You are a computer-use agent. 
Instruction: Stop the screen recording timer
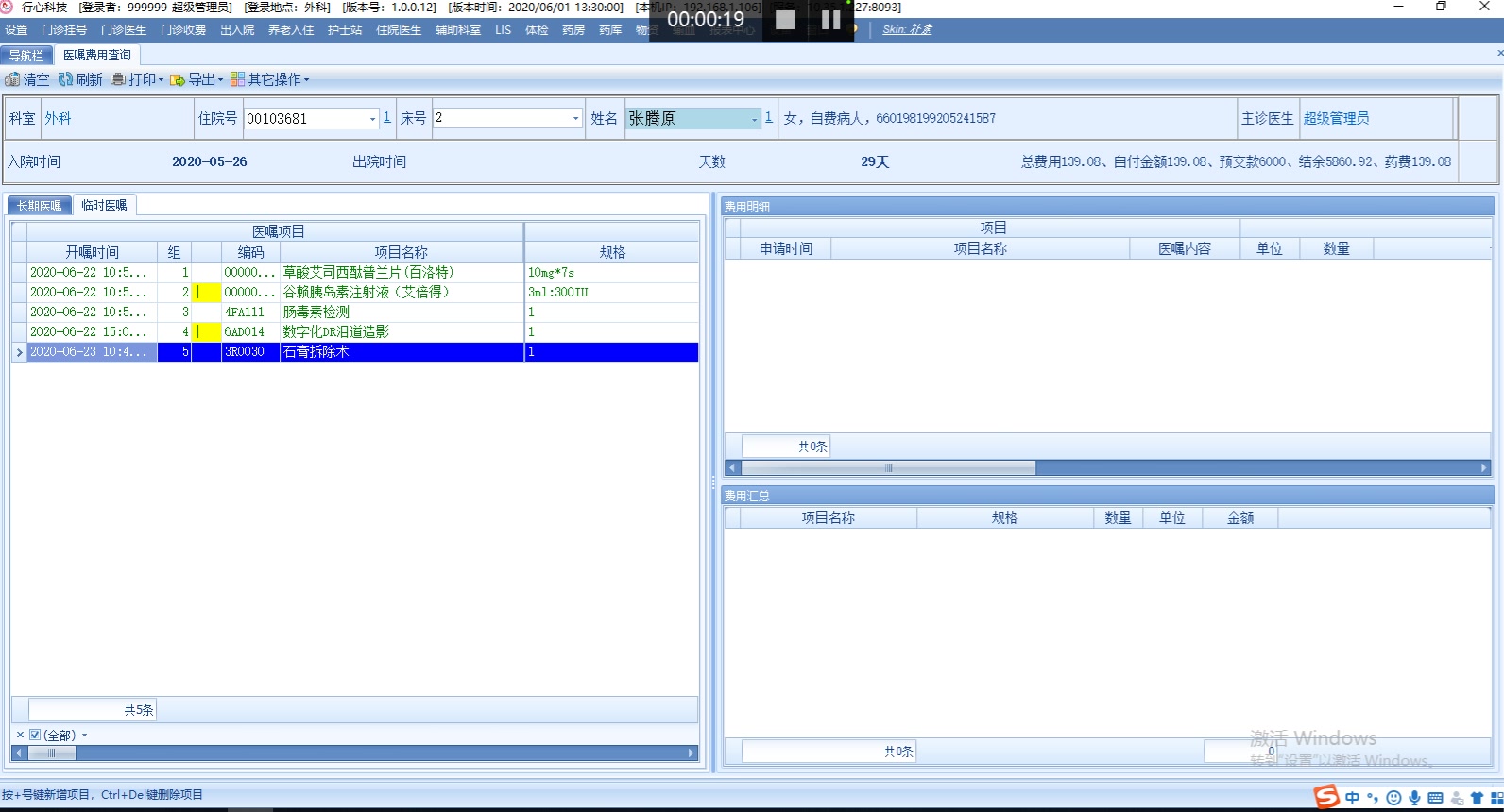pos(785,20)
